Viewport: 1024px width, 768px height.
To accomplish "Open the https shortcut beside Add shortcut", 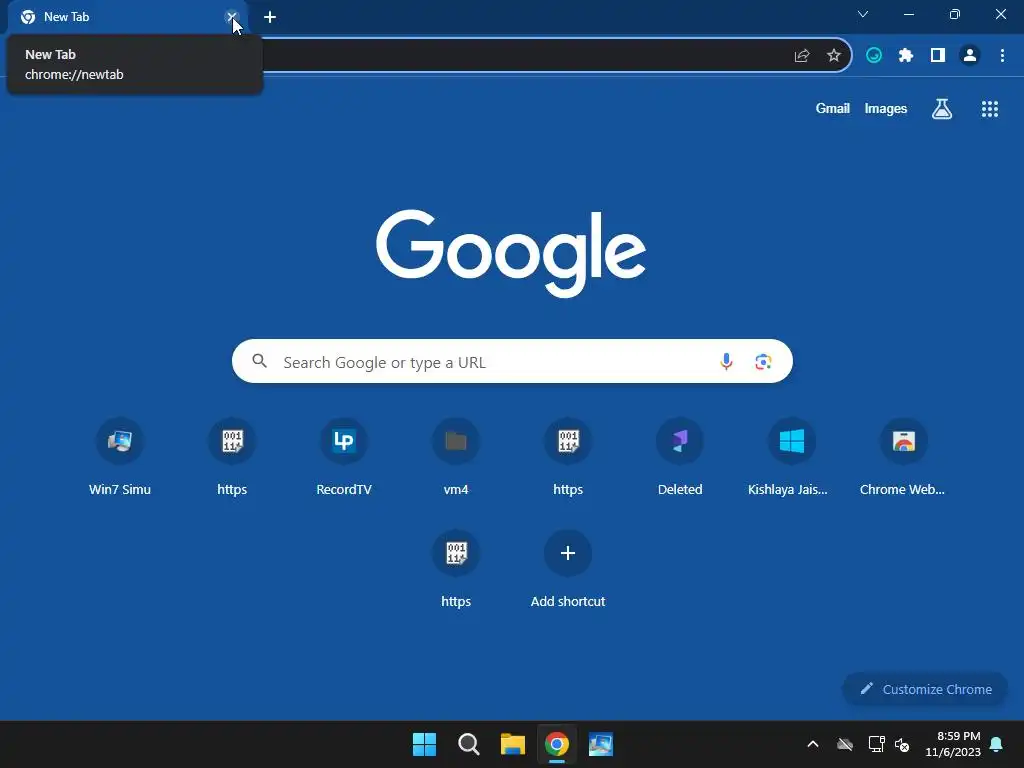I will [x=456, y=553].
